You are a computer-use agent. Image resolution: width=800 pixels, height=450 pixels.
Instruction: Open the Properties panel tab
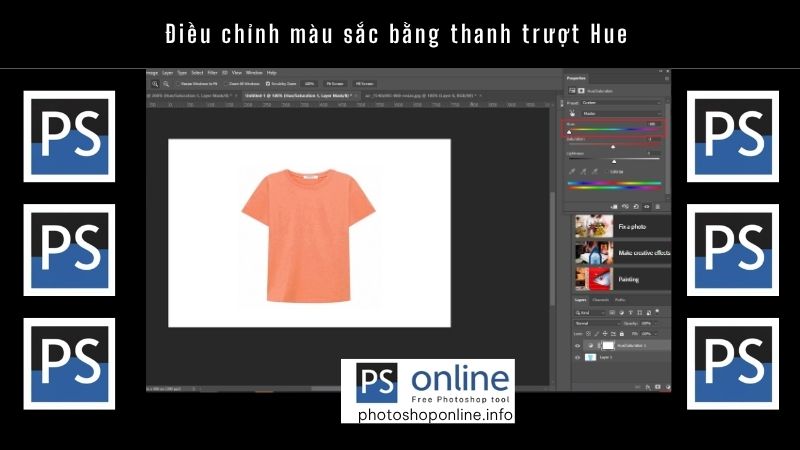tap(576, 78)
